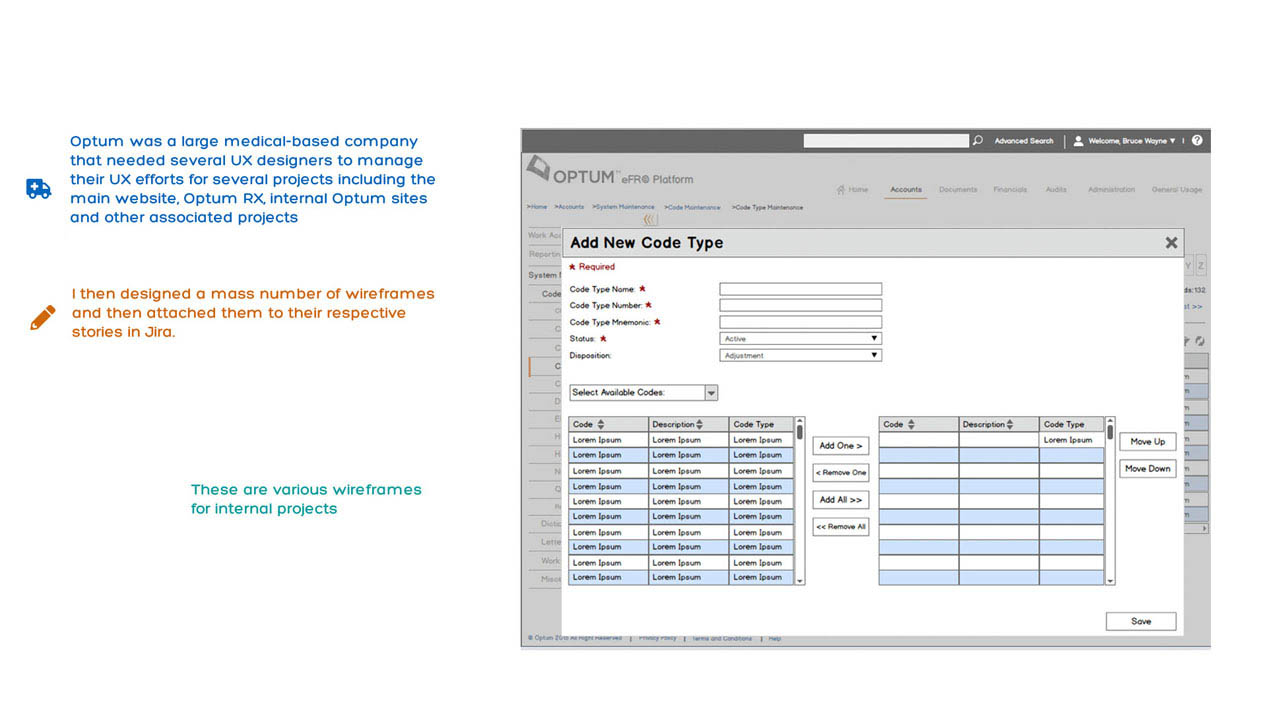The height and width of the screenshot is (713, 1267).
Task: Click the Code Type Name input field
Action: 800,289
